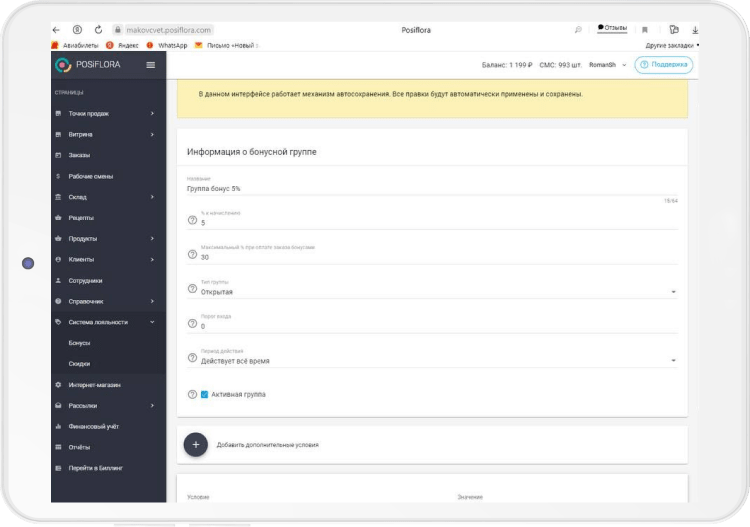Toggle the 'Активная группа' checkbox
This screenshot has width=750, height=527.
[205, 395]
